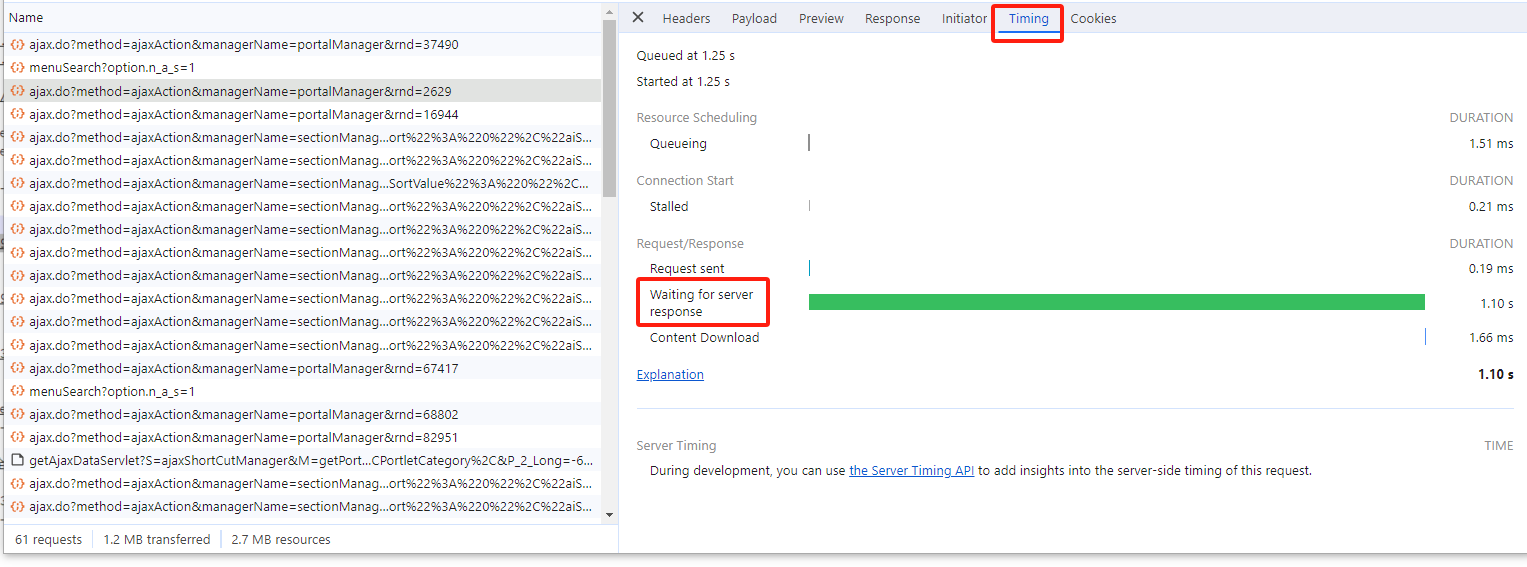Select the selected request rnd=2629
The image size is (1527, 567).
pos(303,91)
